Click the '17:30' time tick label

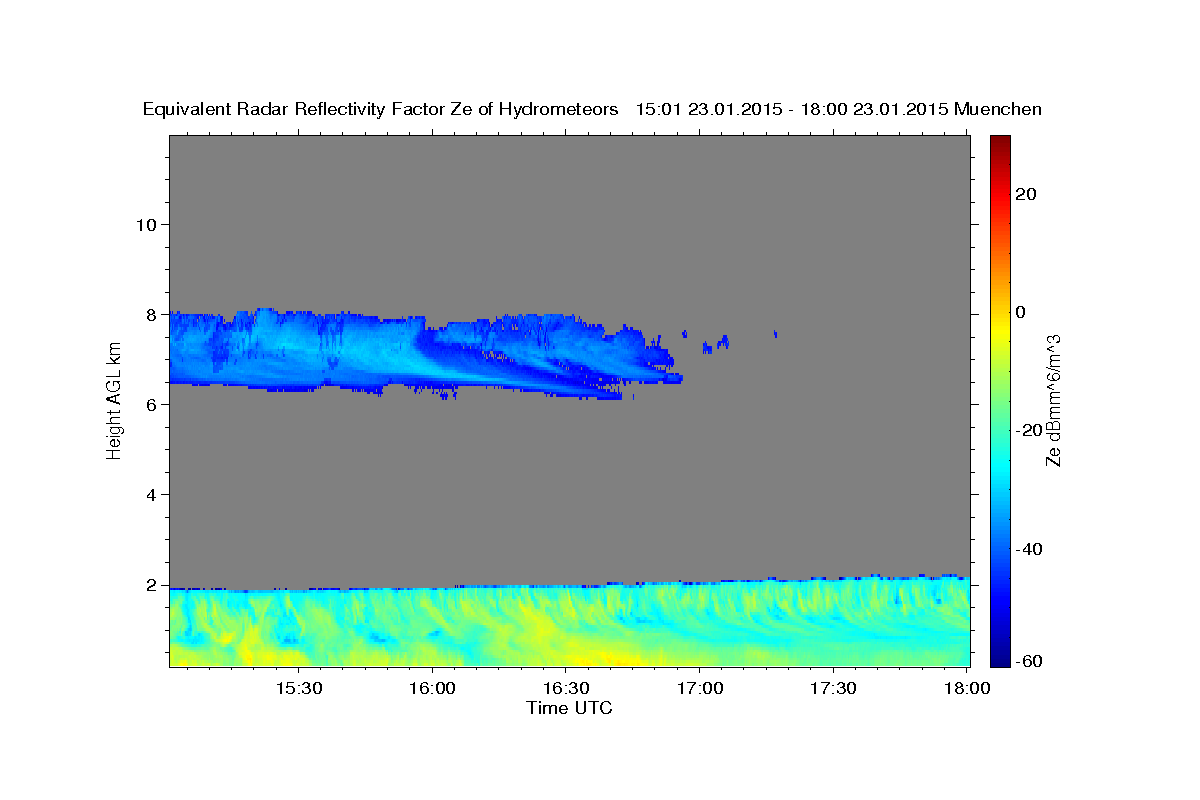tap(833, 689)
